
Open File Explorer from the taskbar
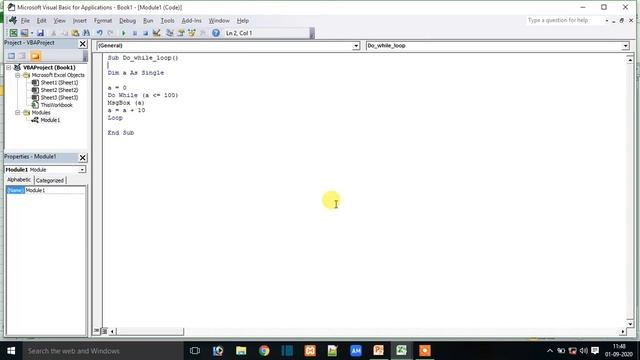241,351
